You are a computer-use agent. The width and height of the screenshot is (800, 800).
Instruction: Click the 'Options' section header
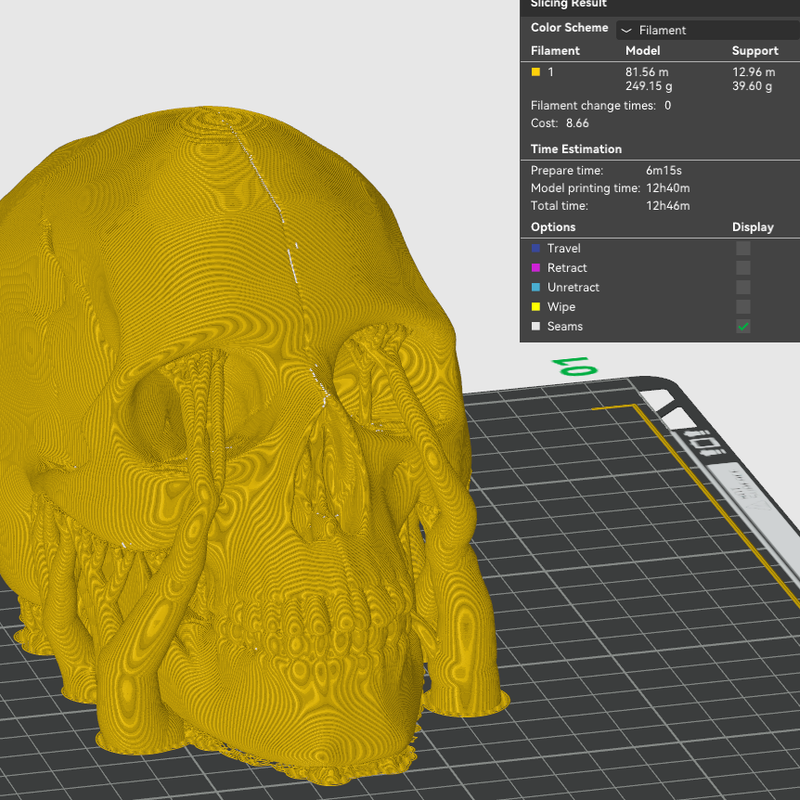[553, 227]
